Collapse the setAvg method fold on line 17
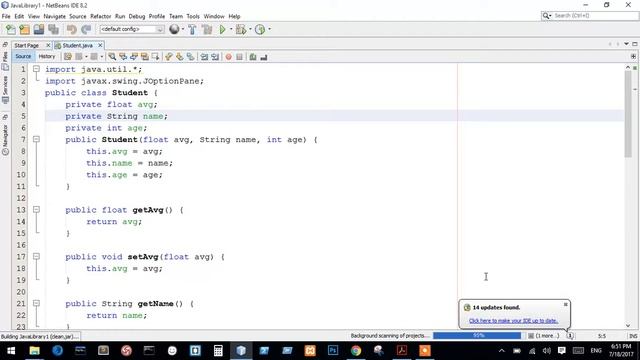Screen dimensions: 640x360 pyautogui.click(x=36, y=256)
